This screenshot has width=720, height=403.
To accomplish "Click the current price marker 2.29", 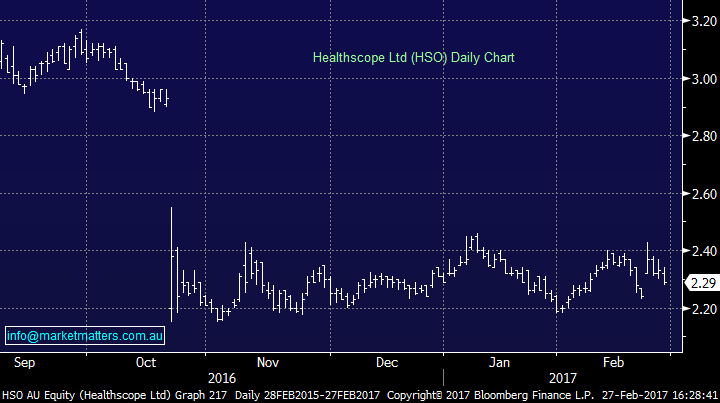I will (703, 283).
